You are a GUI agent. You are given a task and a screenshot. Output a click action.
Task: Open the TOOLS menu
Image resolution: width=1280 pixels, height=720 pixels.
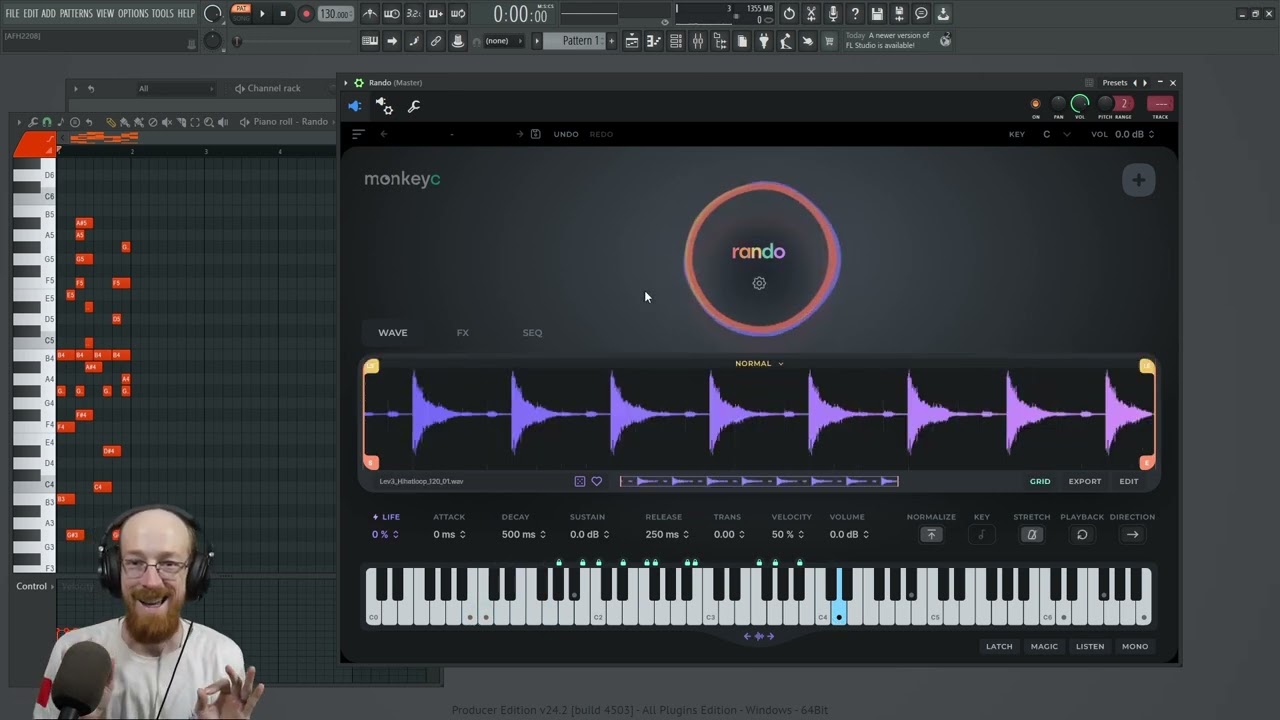coord(162,14)
